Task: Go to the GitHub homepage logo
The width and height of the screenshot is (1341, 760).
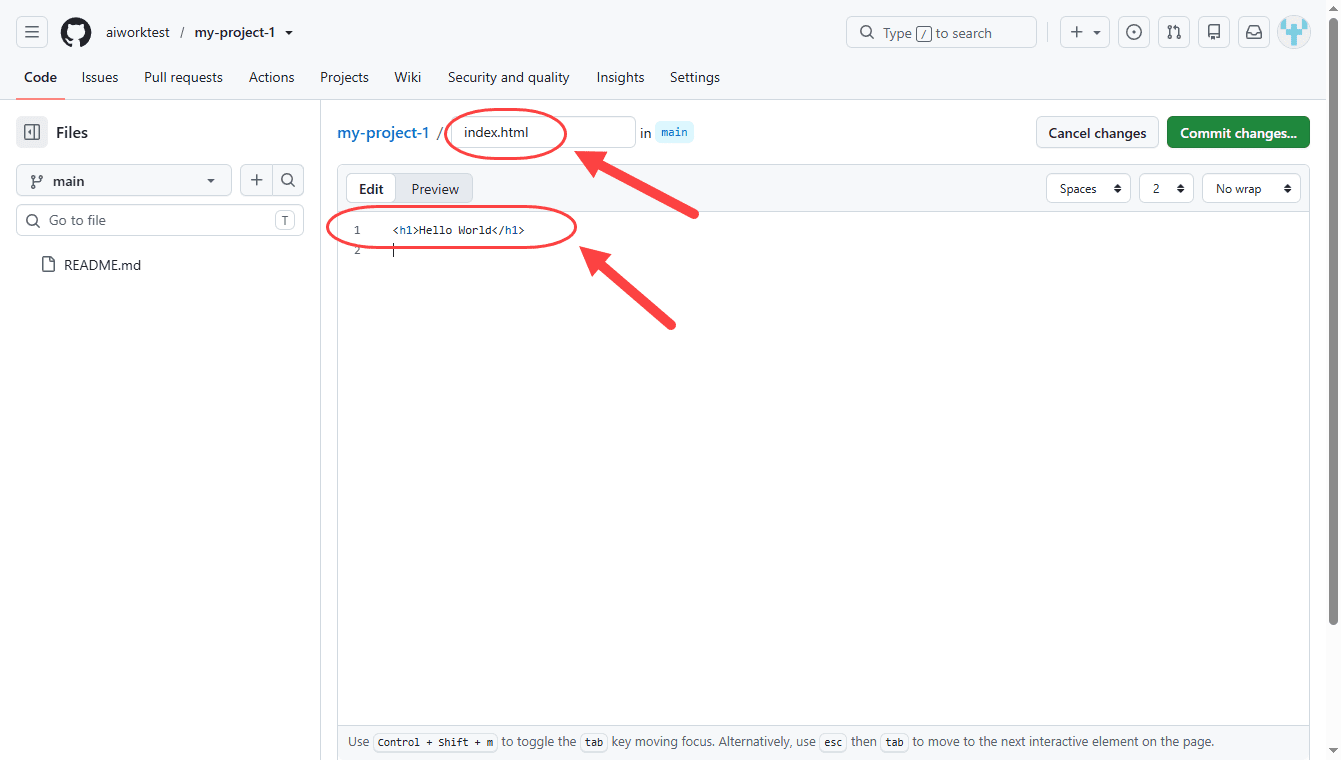Action: (76, 32)
